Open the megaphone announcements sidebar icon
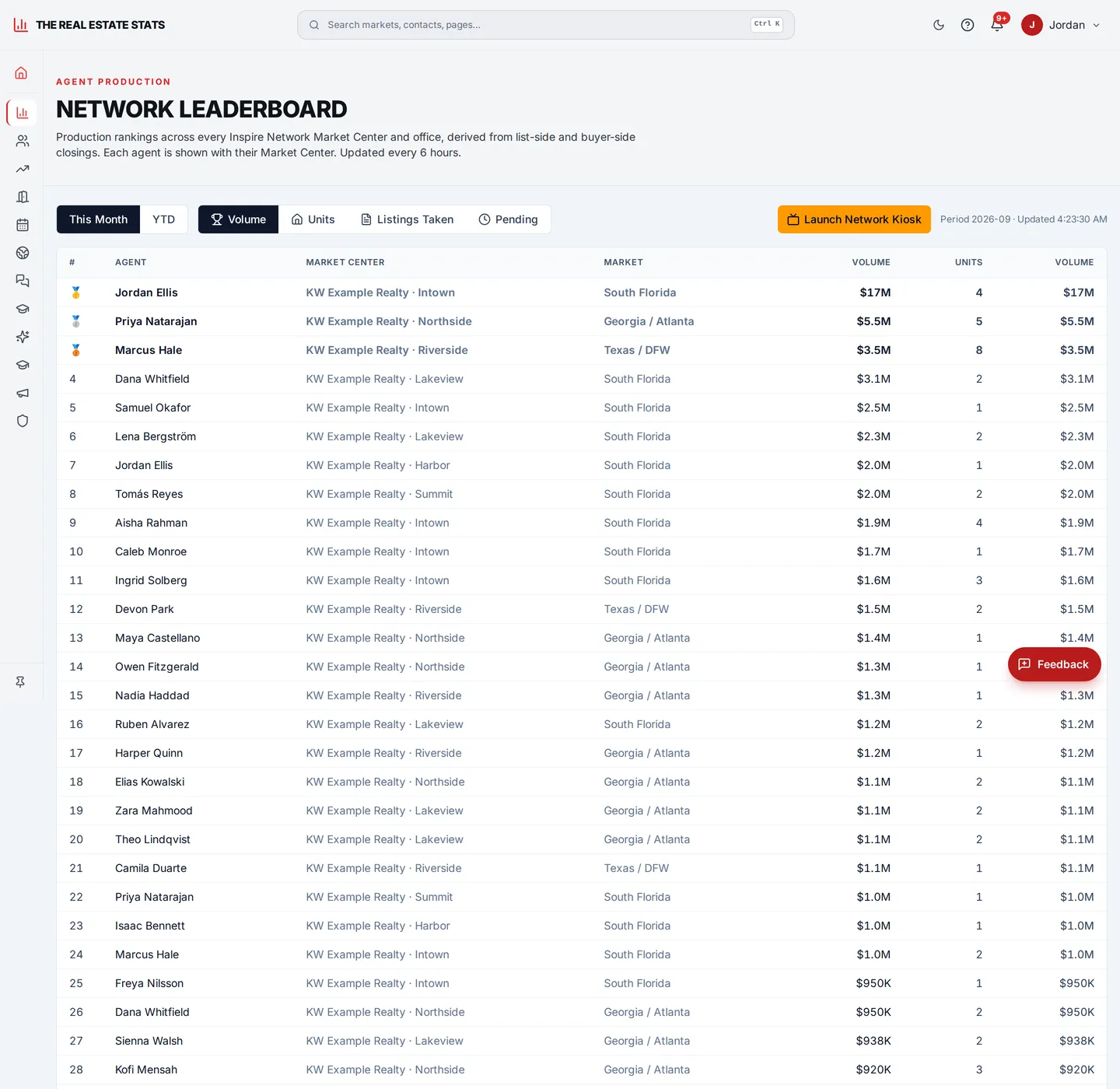 coord(22,393)
